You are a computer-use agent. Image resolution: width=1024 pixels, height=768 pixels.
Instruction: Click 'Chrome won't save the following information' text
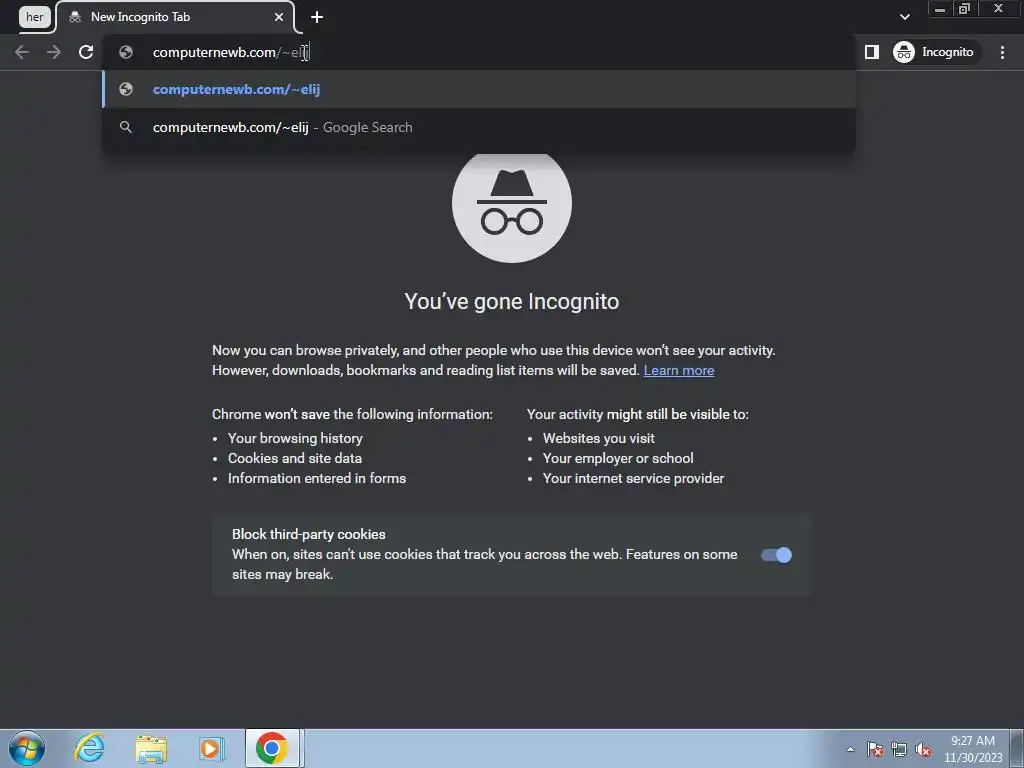(x=352, y=414)
